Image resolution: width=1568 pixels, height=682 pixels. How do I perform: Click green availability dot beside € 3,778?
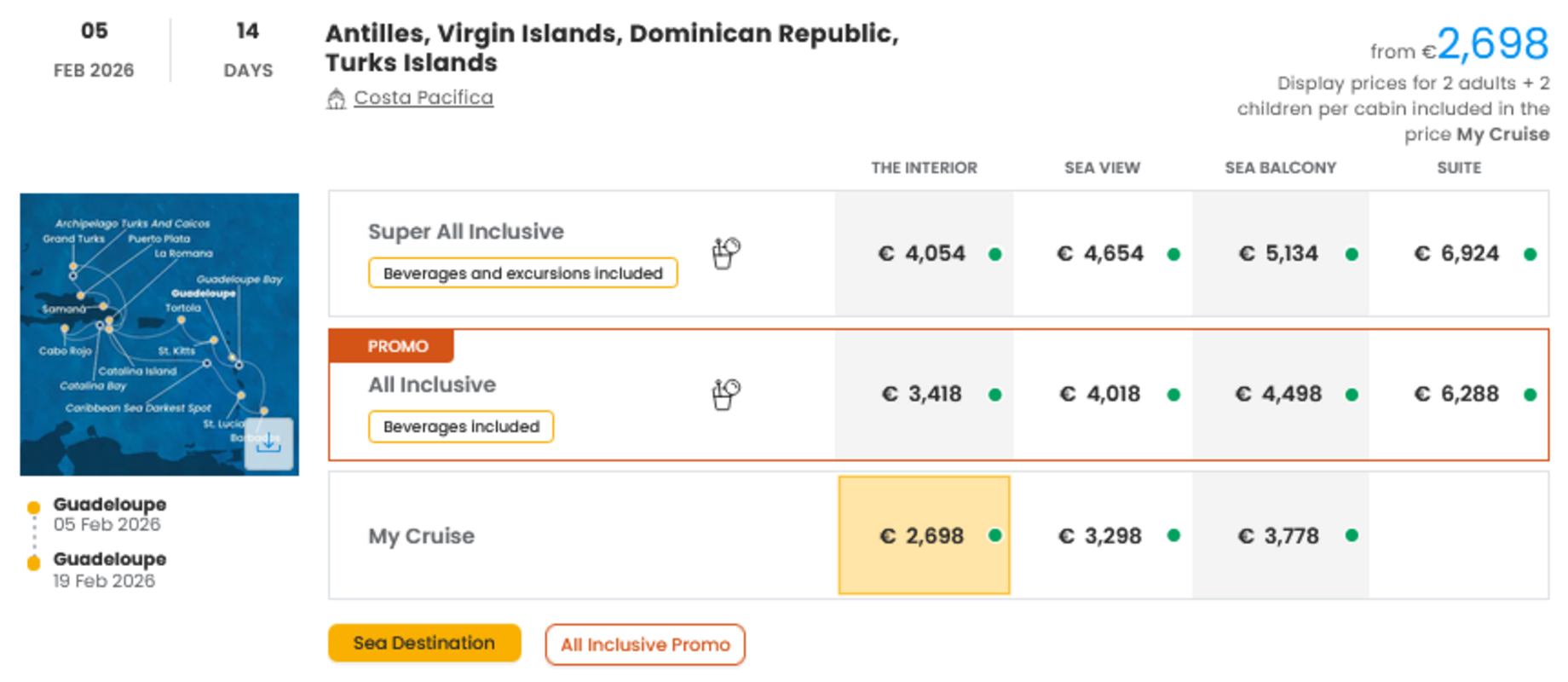[1352, 535]
